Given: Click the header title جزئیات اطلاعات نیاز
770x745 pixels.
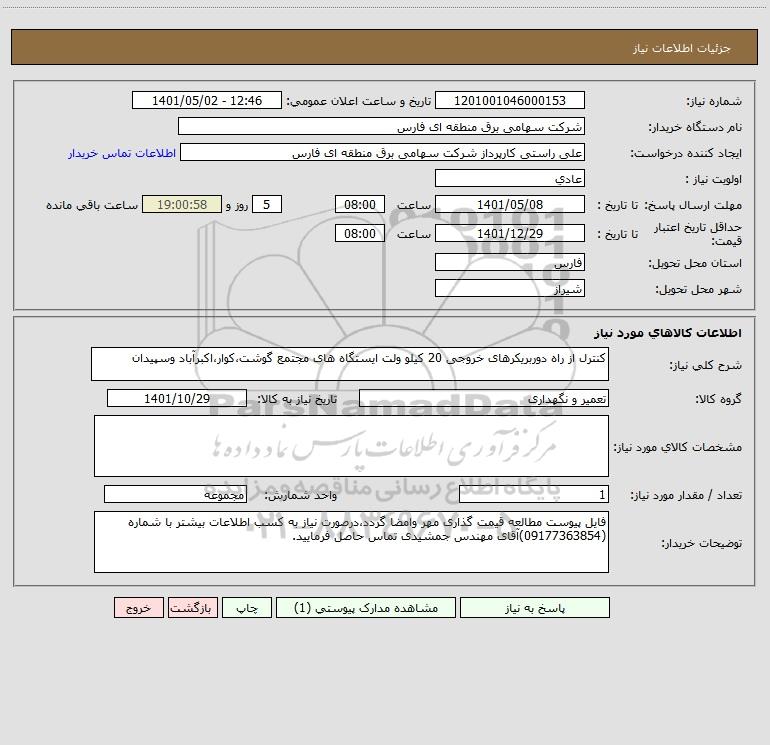Looking at the screenshot, I should tap(682, 48).
